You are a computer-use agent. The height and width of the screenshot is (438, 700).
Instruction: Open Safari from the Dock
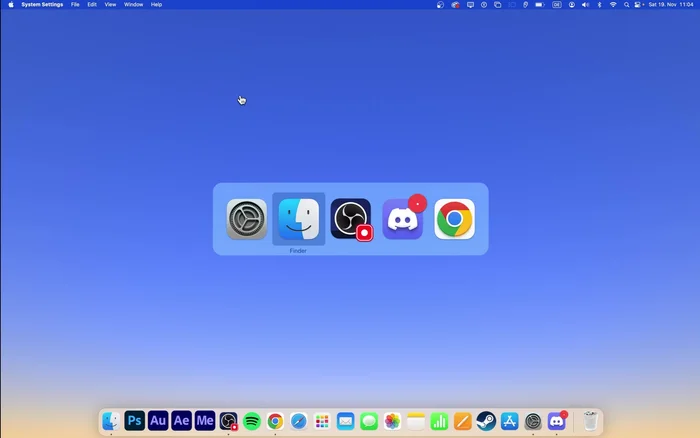coord(299,421)
